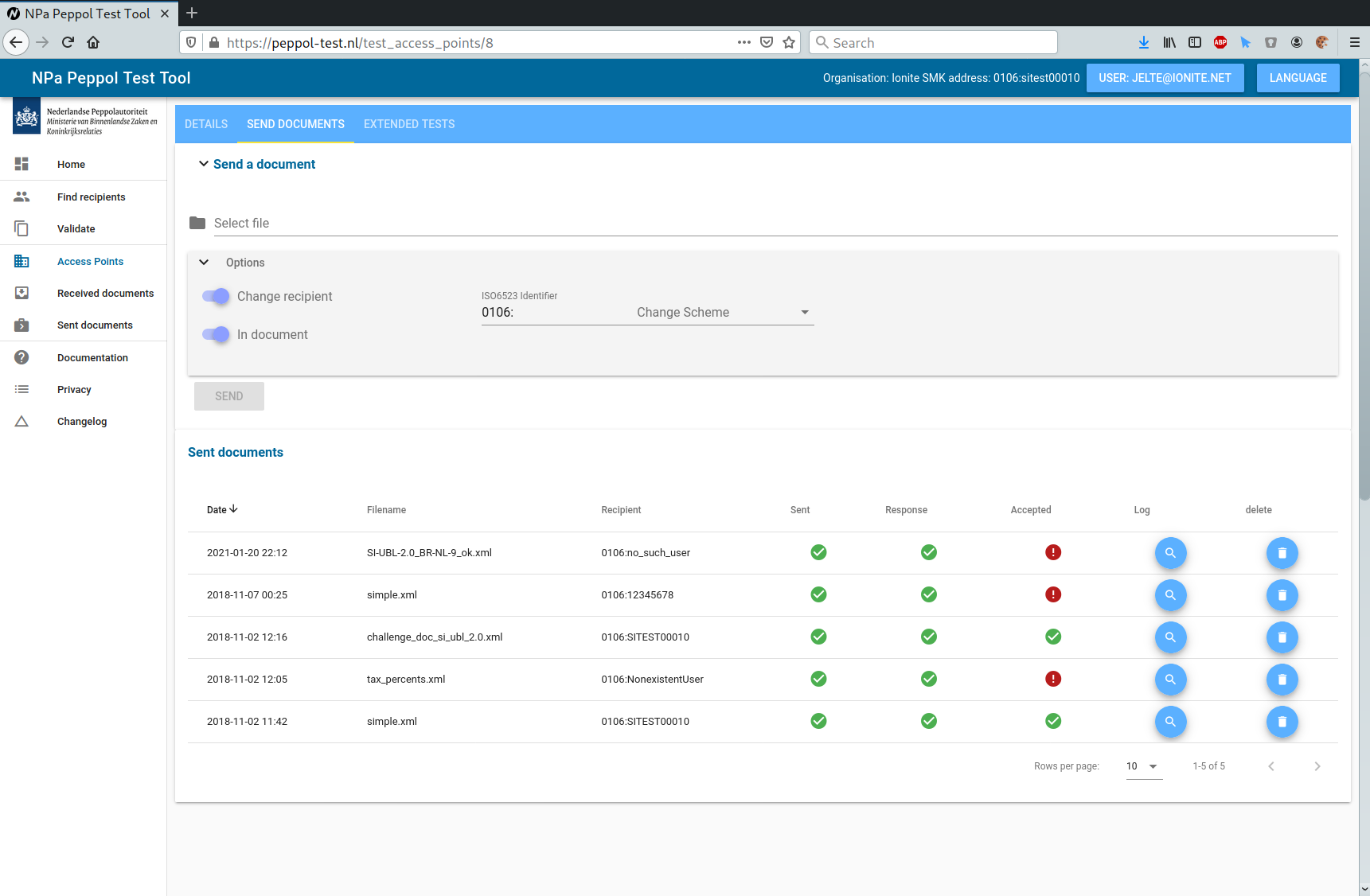This screenshot has width=1370, height=896.
Task: Open the page actions ellipsis in address bar
Action: tap(744, 42)
